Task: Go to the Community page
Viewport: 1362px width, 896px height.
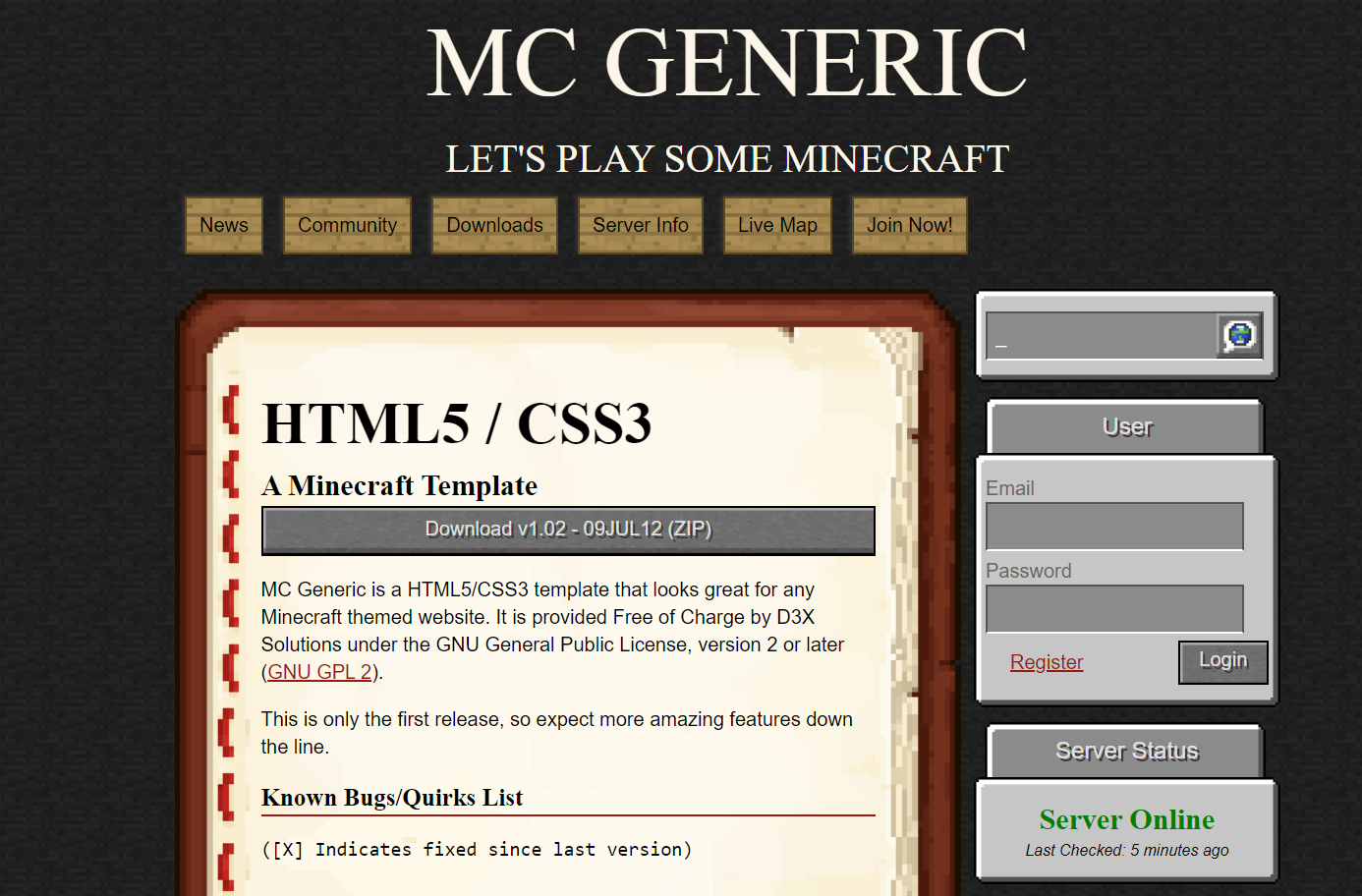Action: [347, 225]
